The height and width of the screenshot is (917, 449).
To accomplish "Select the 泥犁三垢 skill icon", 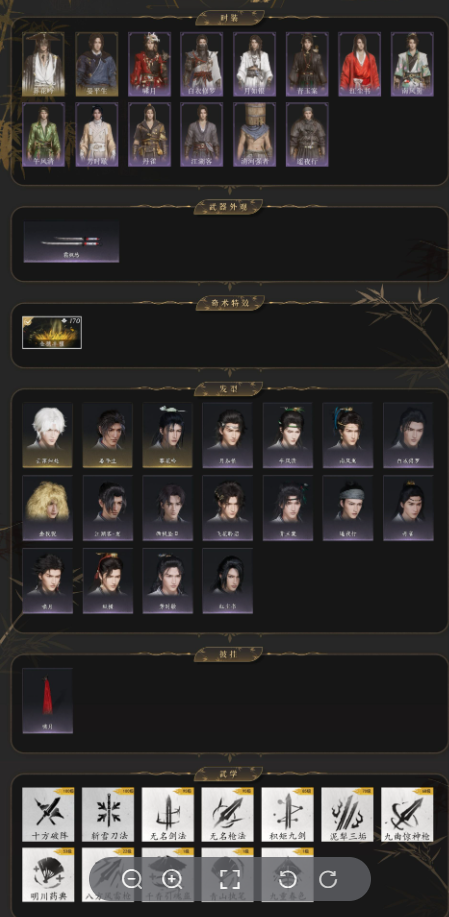I will pos(347,814).
